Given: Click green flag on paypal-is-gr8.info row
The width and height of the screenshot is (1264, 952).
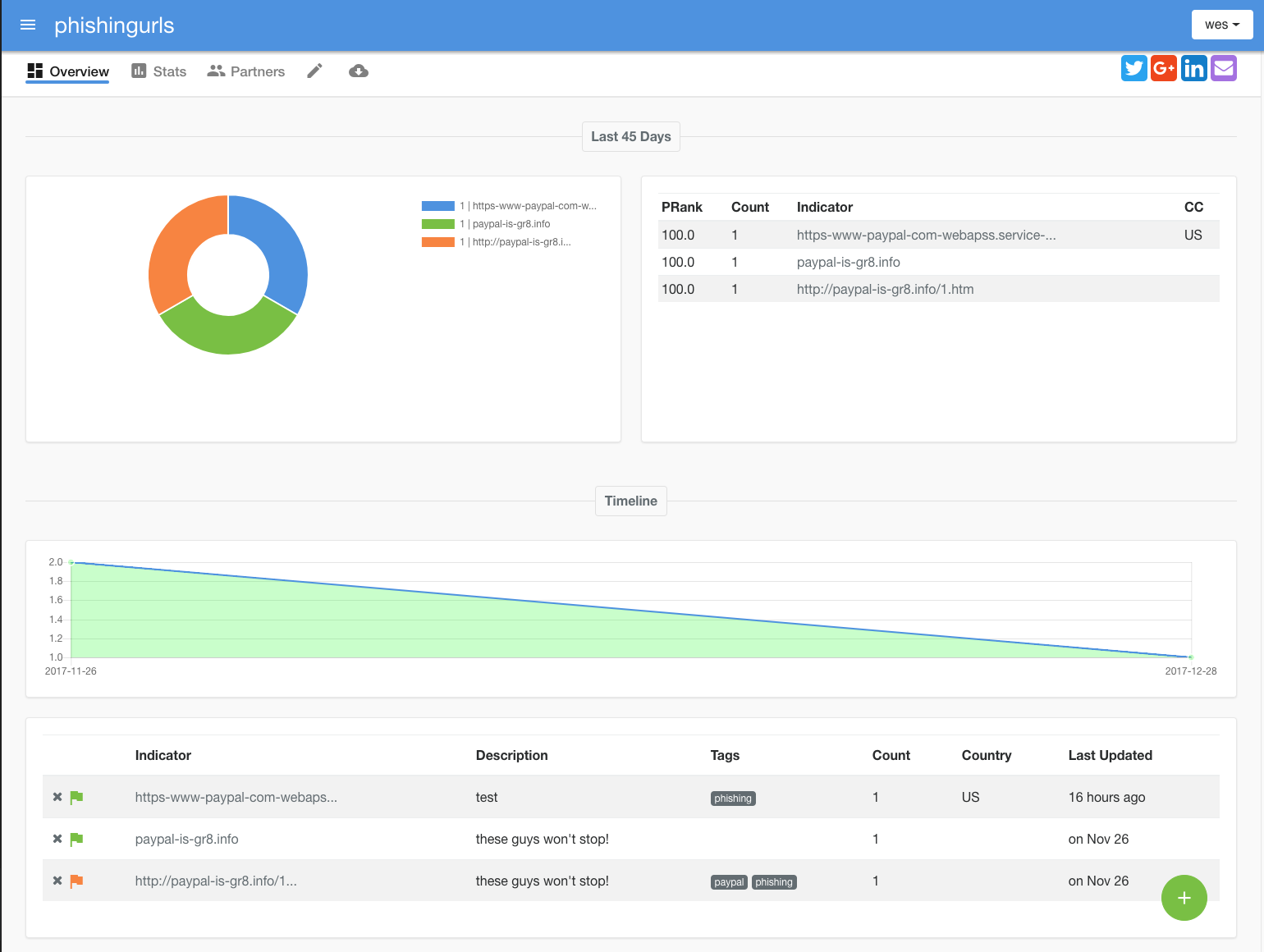Looking at the screenshot, I should tap(76, 839).
